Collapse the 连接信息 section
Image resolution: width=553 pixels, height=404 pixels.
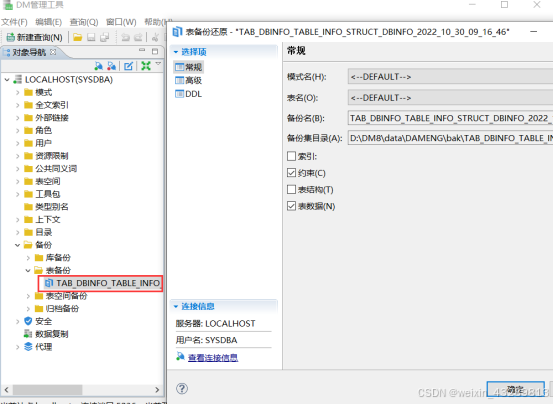coord(176,306)
